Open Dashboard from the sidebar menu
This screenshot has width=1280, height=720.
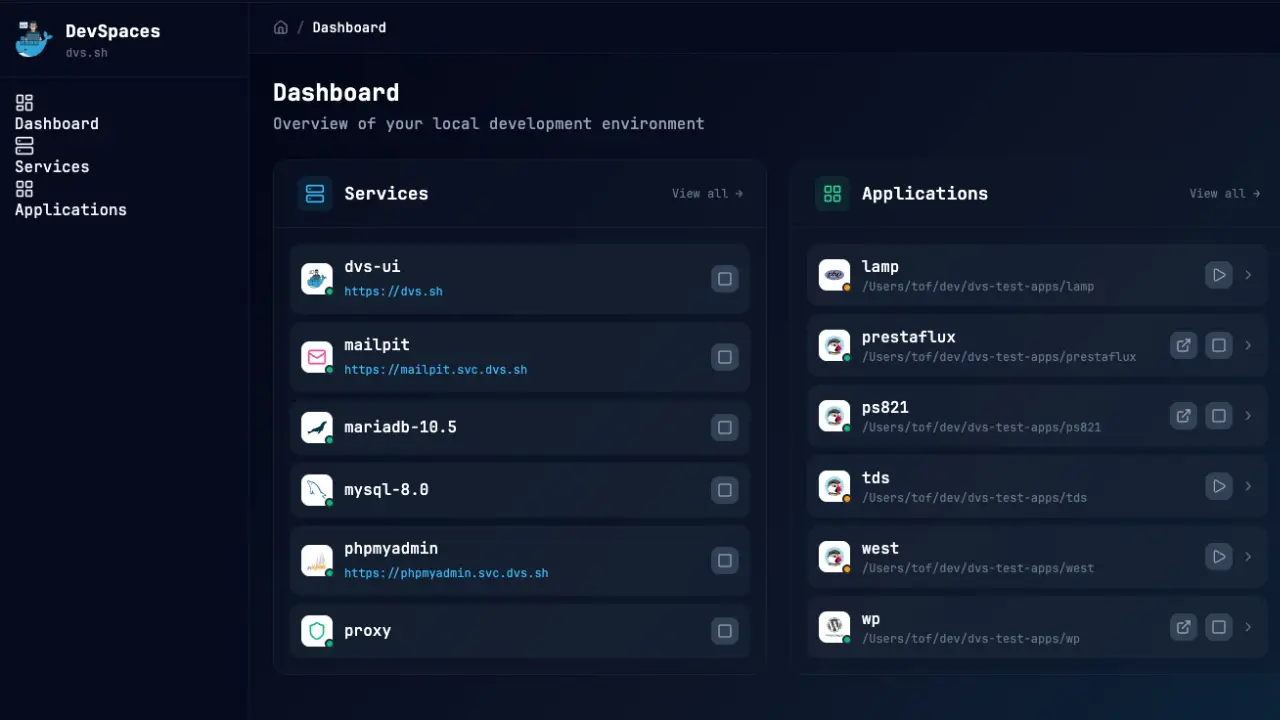pos(56,123)
